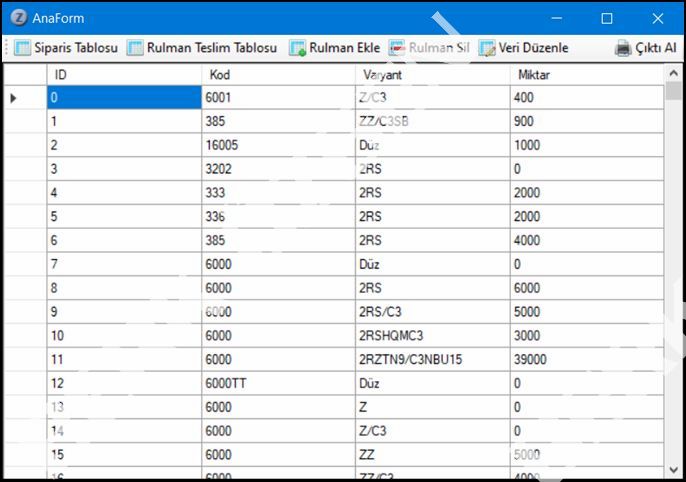Select the row header arrow for row 0
This screenshot has width=686, height=482.
14,98
